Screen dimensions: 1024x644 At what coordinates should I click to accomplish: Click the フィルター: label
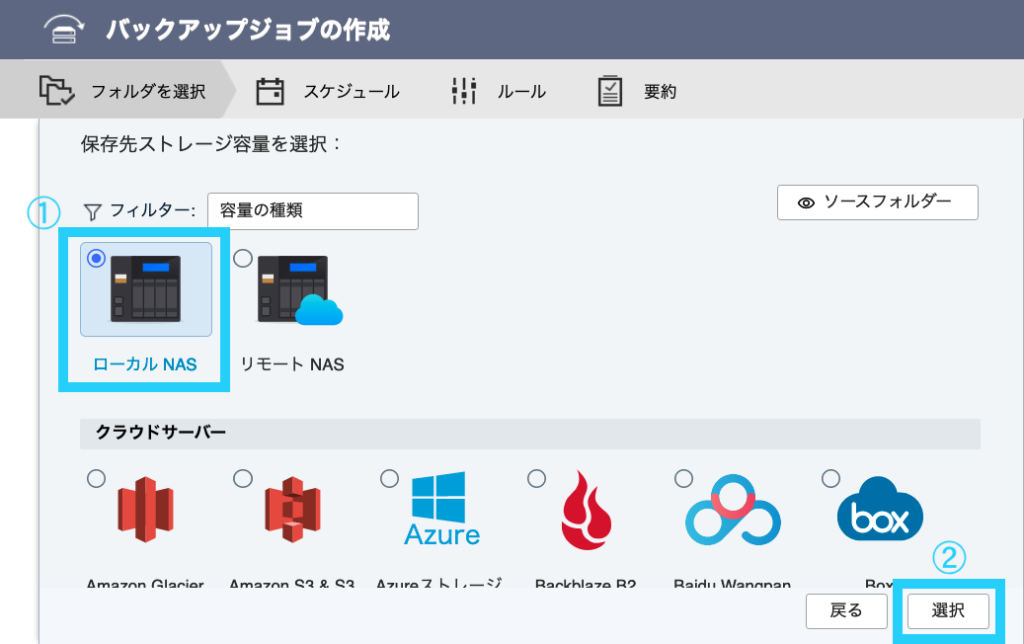point(152,210)
